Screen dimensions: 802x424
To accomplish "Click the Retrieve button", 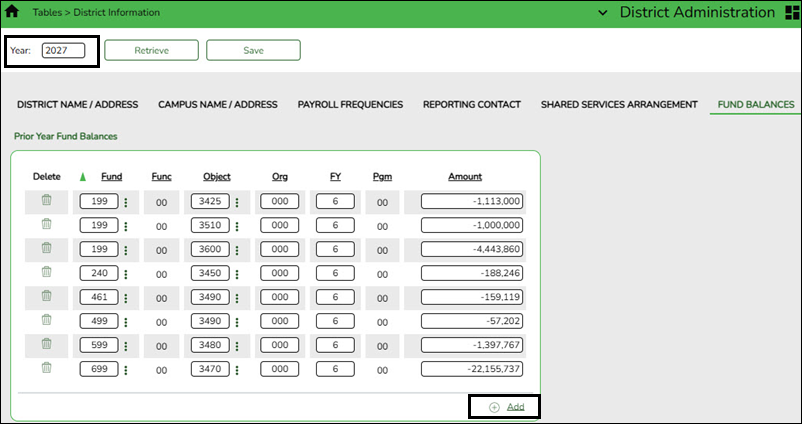I will pyautogui.click(x=151, y=50).
